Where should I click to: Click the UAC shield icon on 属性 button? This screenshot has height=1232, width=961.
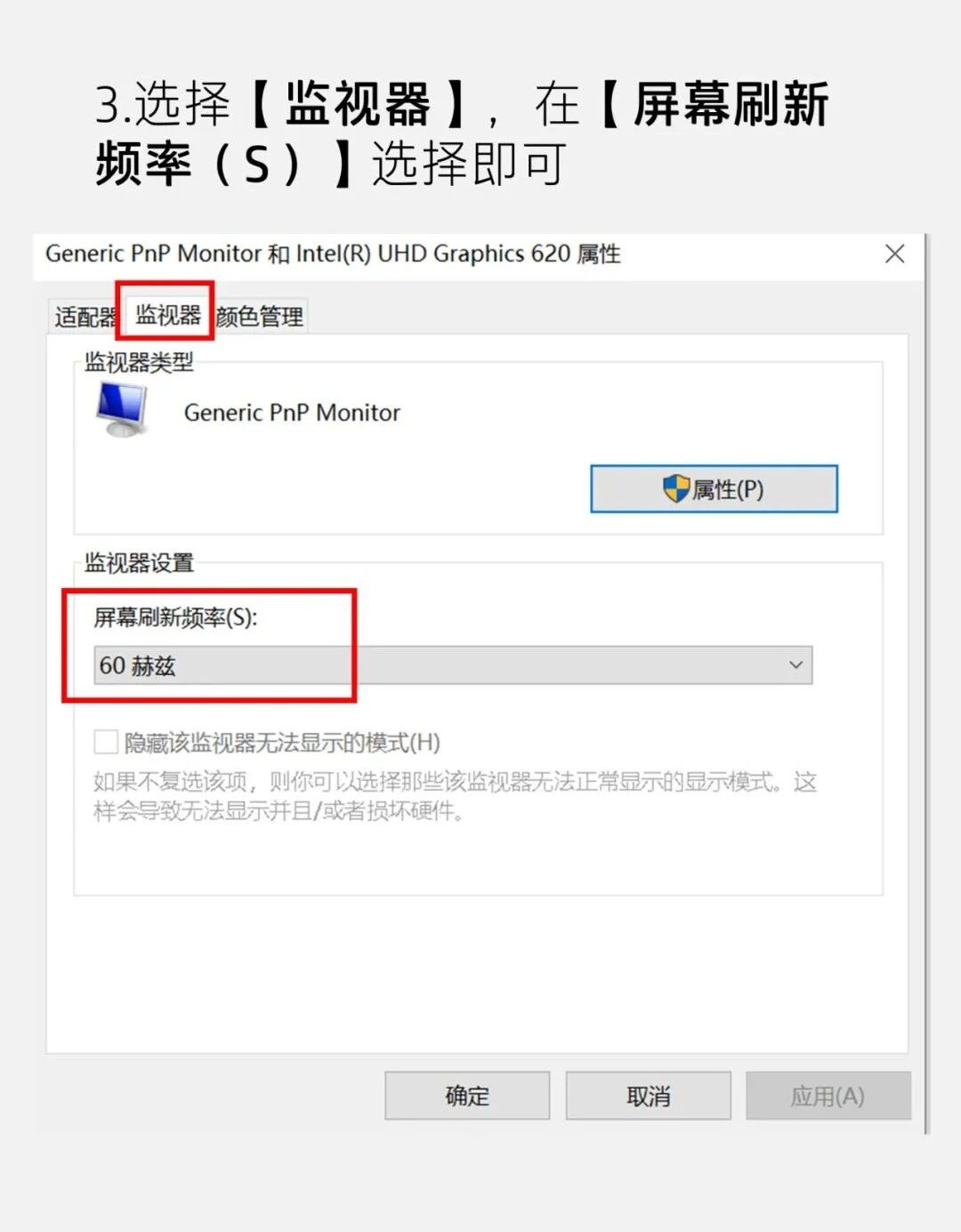[x=676, y=488]
